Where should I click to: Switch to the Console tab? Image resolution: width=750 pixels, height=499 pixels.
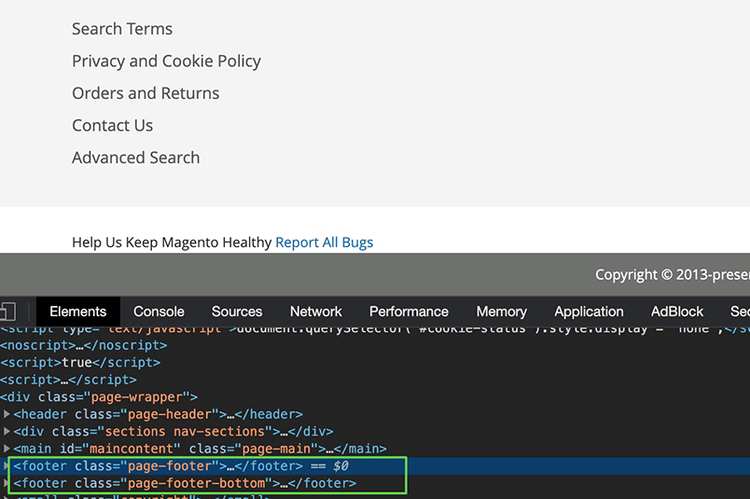pyautogui.click(x=159, y=311)
